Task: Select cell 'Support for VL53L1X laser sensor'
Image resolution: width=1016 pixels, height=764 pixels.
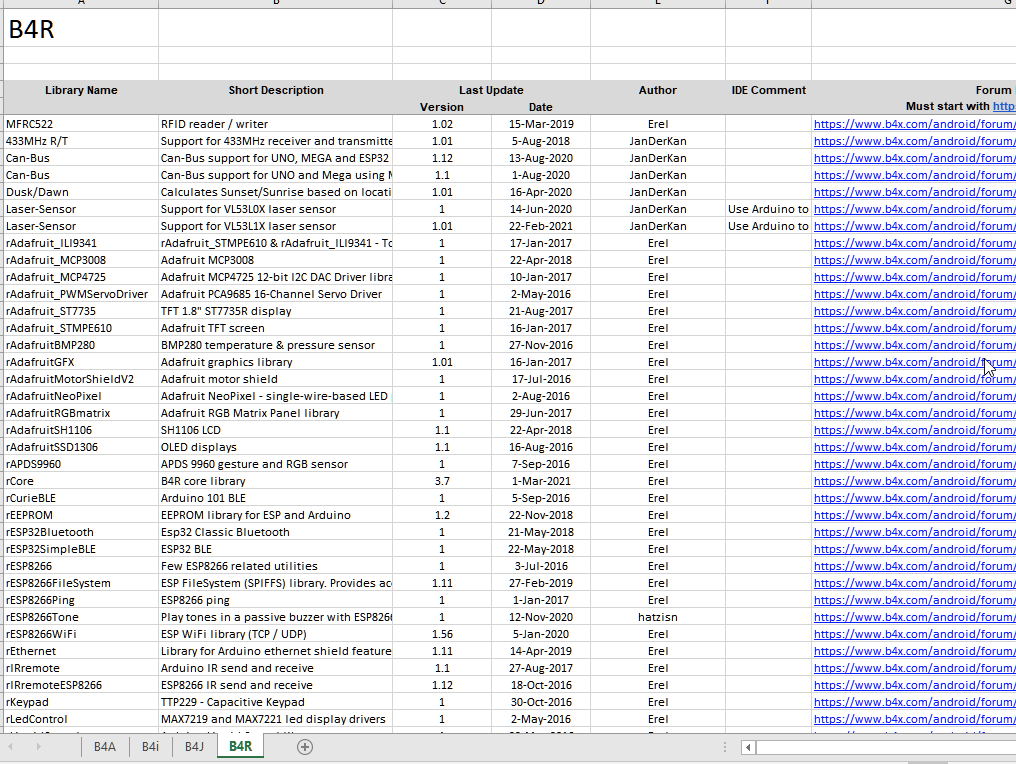Action: (275, 226)
